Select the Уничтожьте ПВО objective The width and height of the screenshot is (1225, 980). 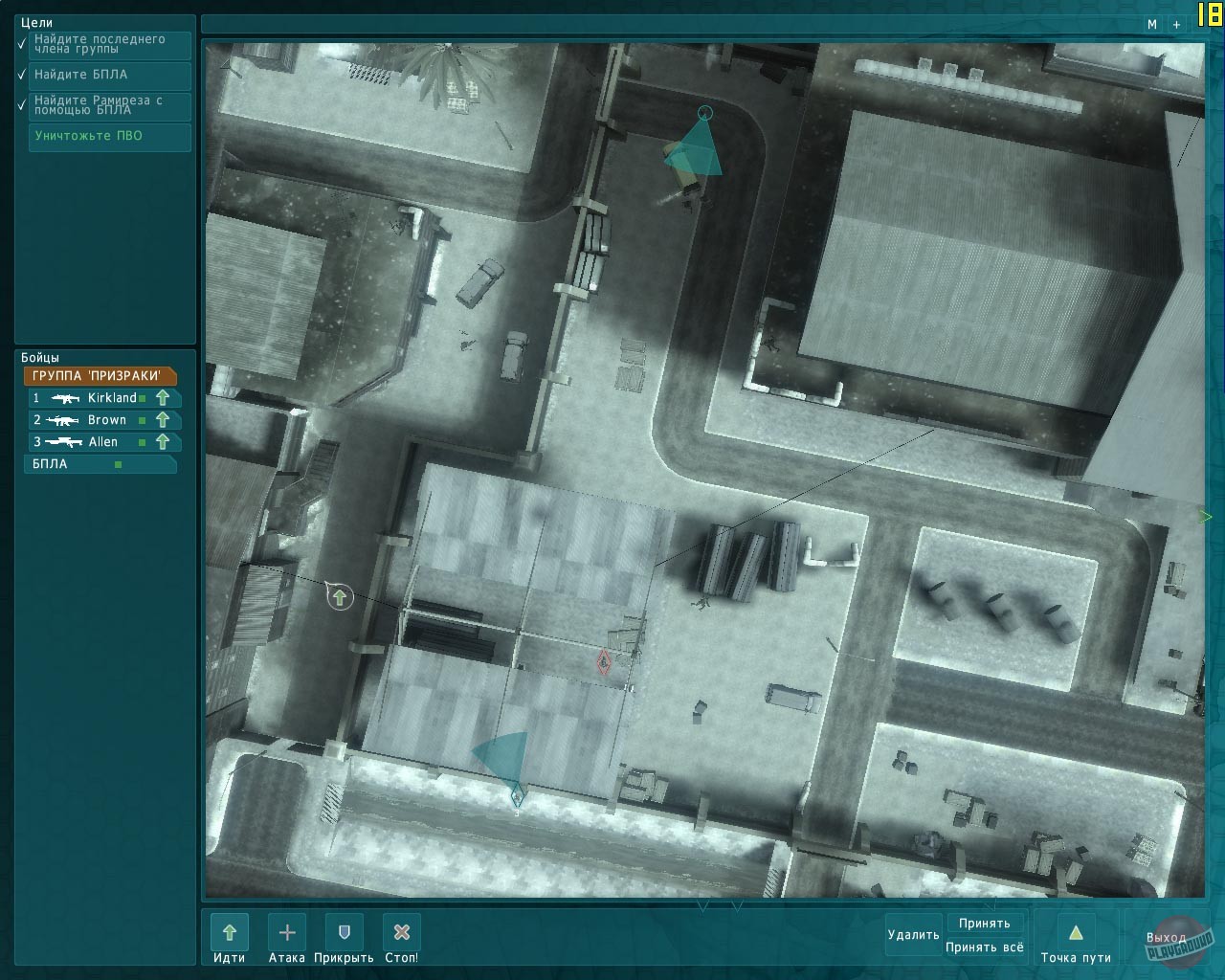(x=109, y=136)
